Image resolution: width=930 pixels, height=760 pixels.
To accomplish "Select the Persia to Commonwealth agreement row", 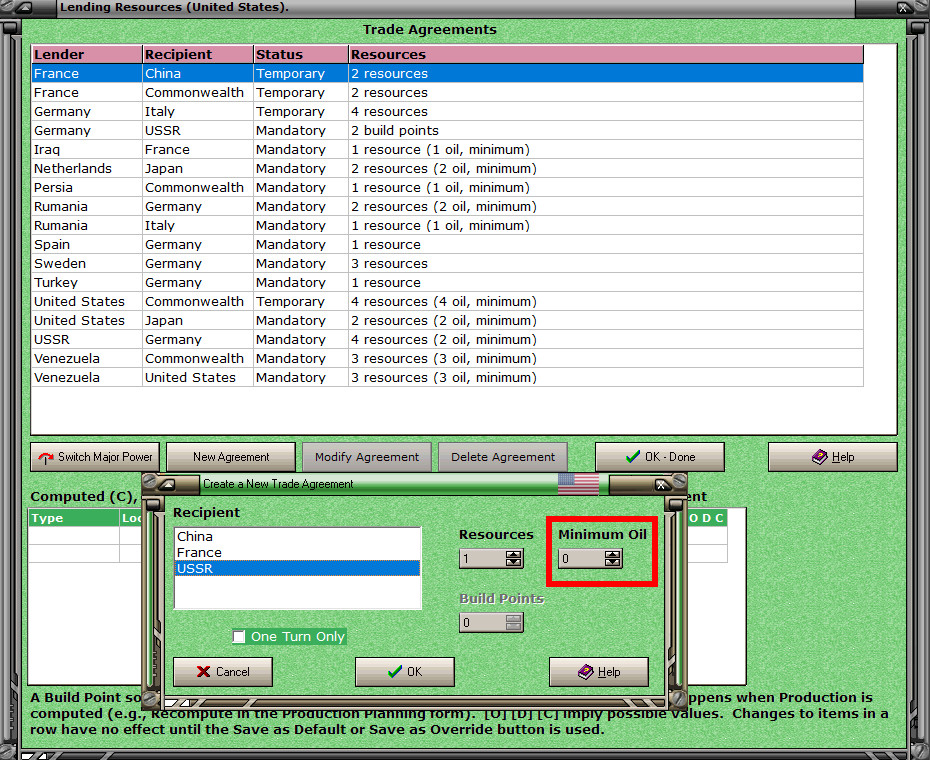I will 447,187.
